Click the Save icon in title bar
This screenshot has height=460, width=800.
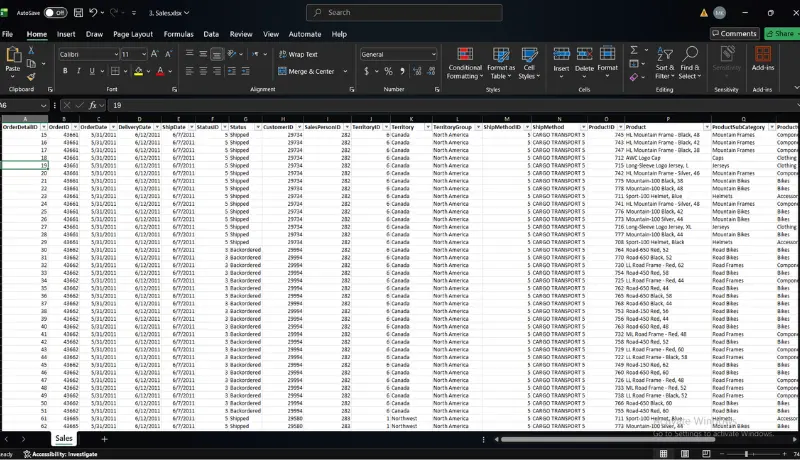coord(79,13)
